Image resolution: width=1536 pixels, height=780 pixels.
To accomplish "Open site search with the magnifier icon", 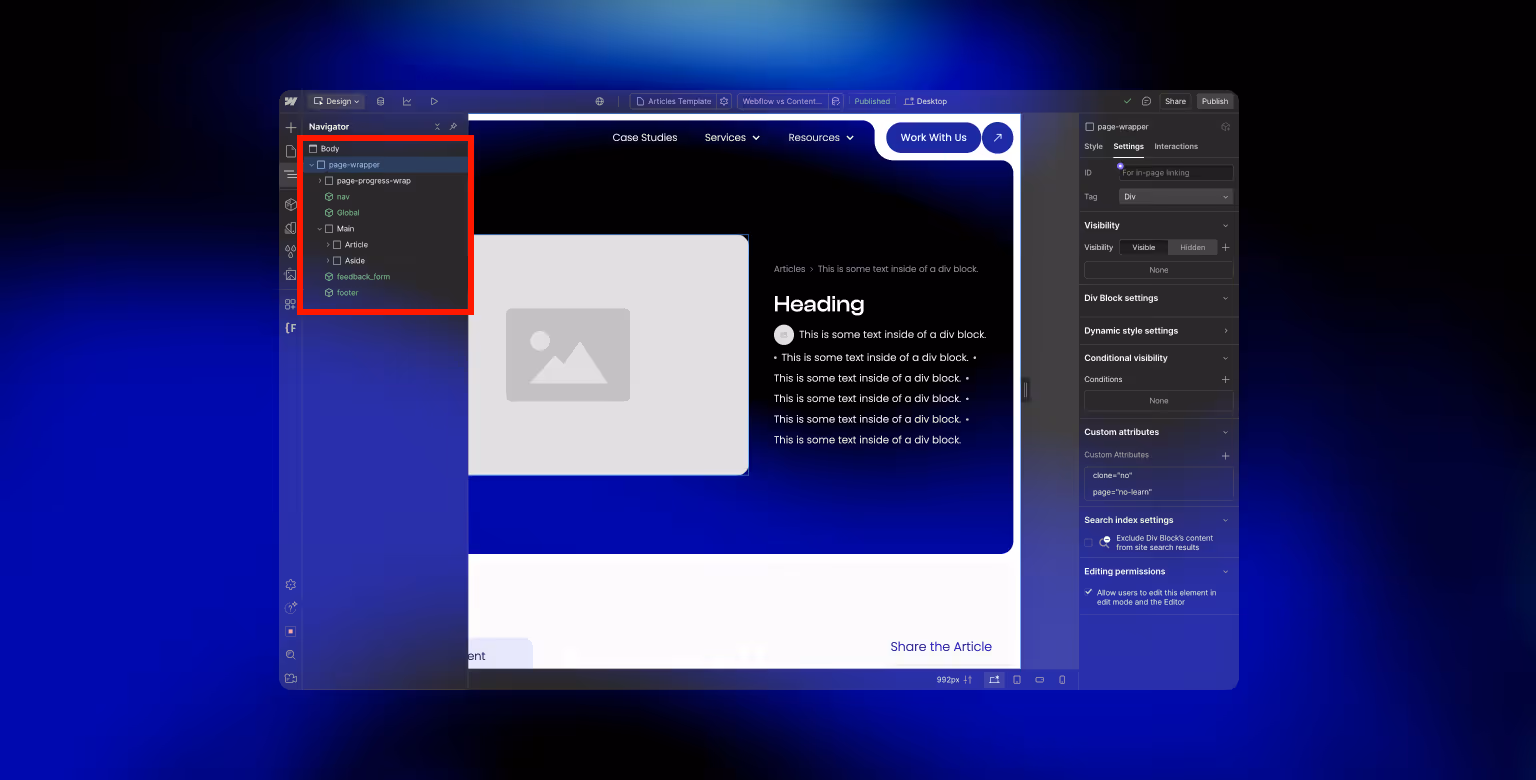I will tap(290, 654).
